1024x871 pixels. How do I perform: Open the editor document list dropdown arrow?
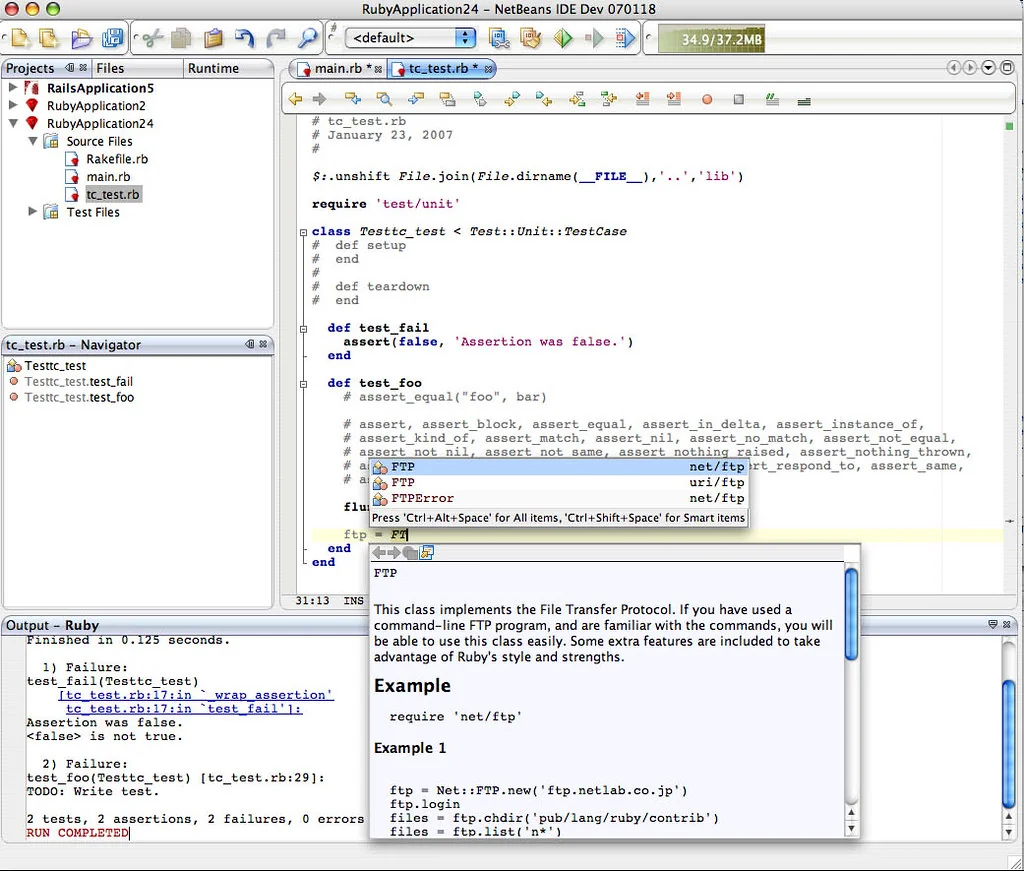pos(988,68)
